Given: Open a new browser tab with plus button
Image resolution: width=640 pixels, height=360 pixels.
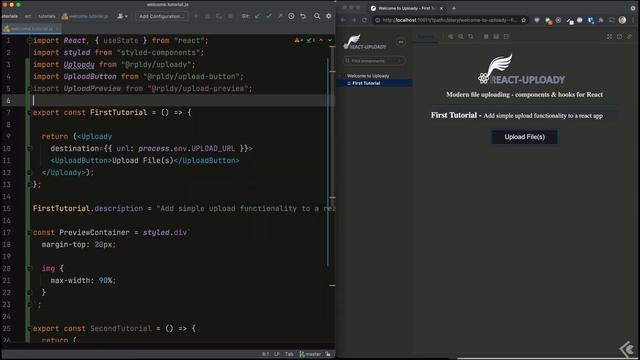Looking at the screenshot, I should tap(453, 8).
